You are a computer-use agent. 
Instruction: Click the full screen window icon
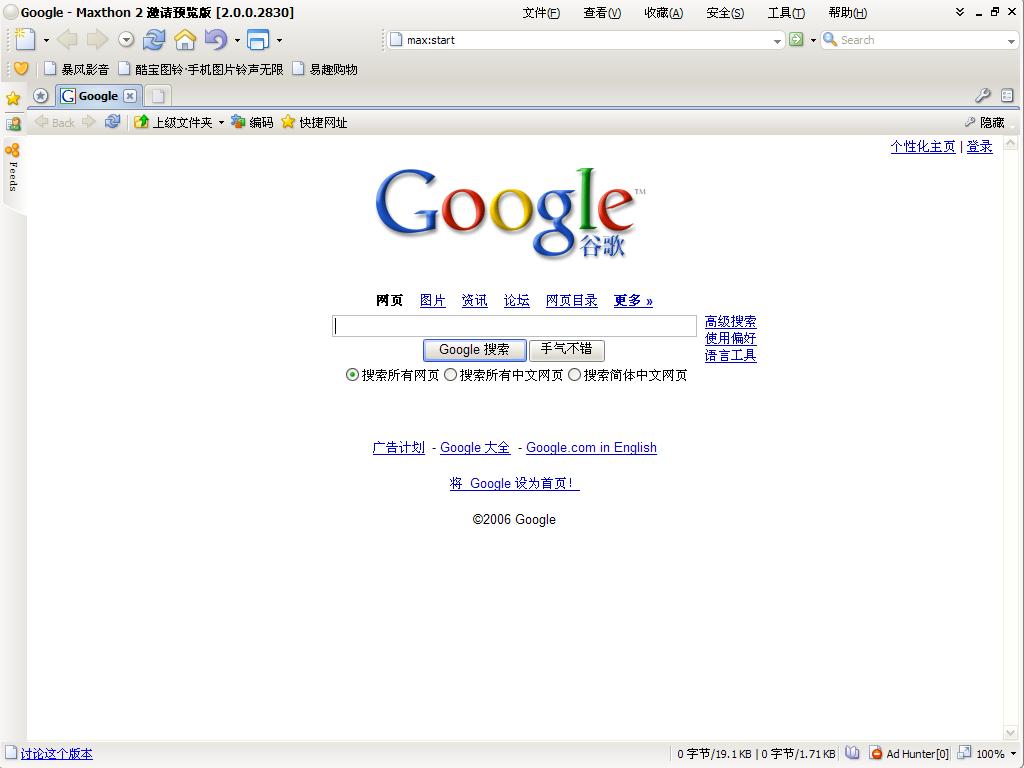coord(258,40)
